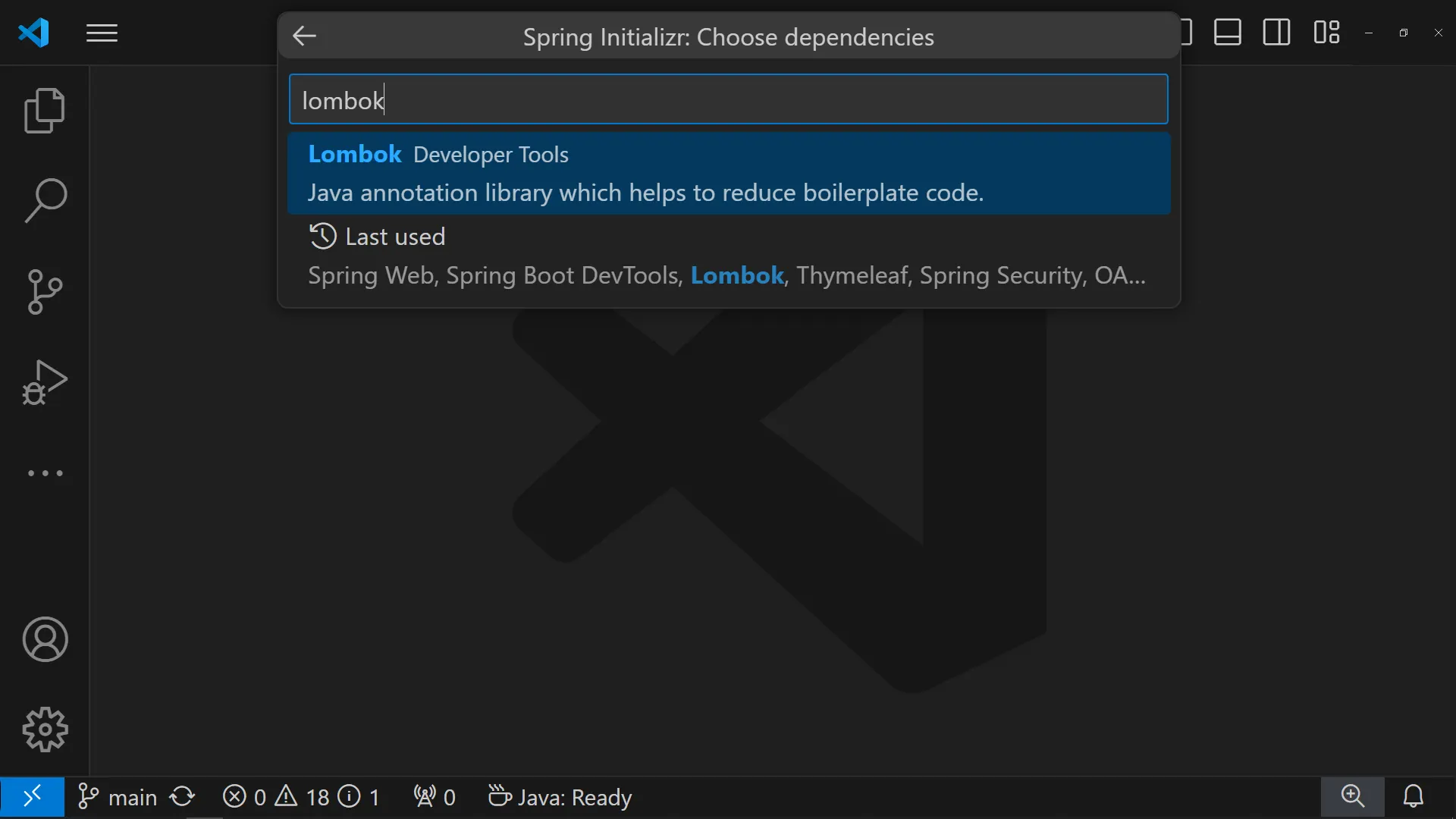Open the Explorer view in the activity bar
This screenshot has width=1456, height=819.
(x=45, y=111)
